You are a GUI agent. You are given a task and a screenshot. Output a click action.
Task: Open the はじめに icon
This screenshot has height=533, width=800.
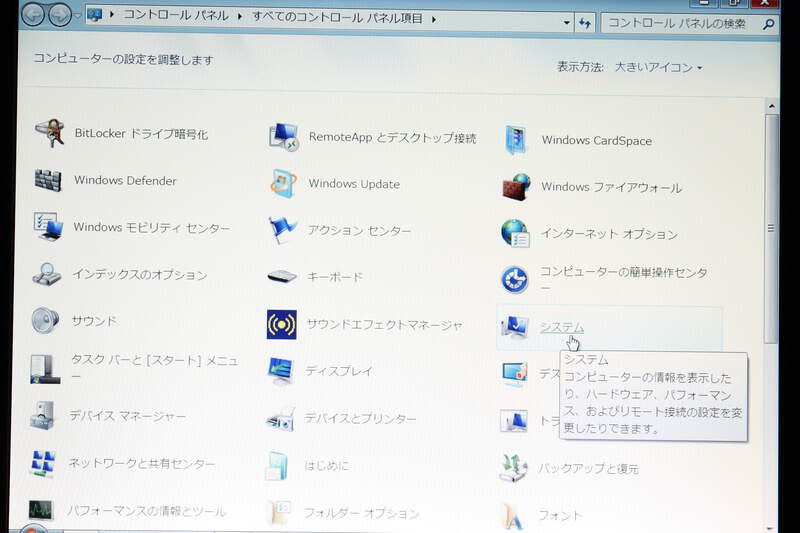point(277,465)
